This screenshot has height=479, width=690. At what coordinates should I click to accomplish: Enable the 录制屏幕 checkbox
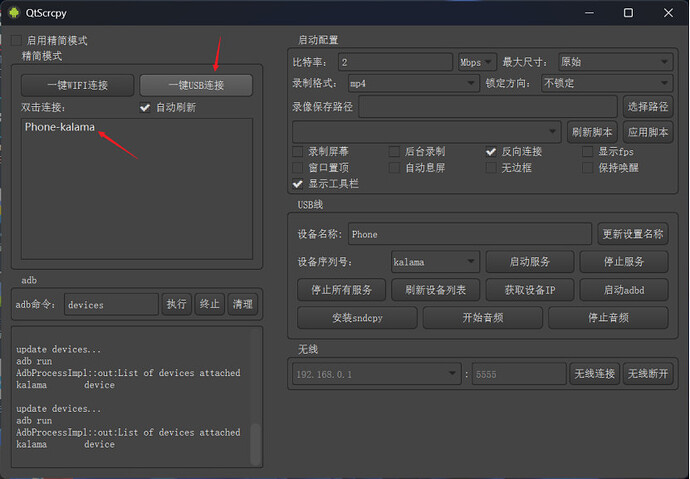click(297, 152)
